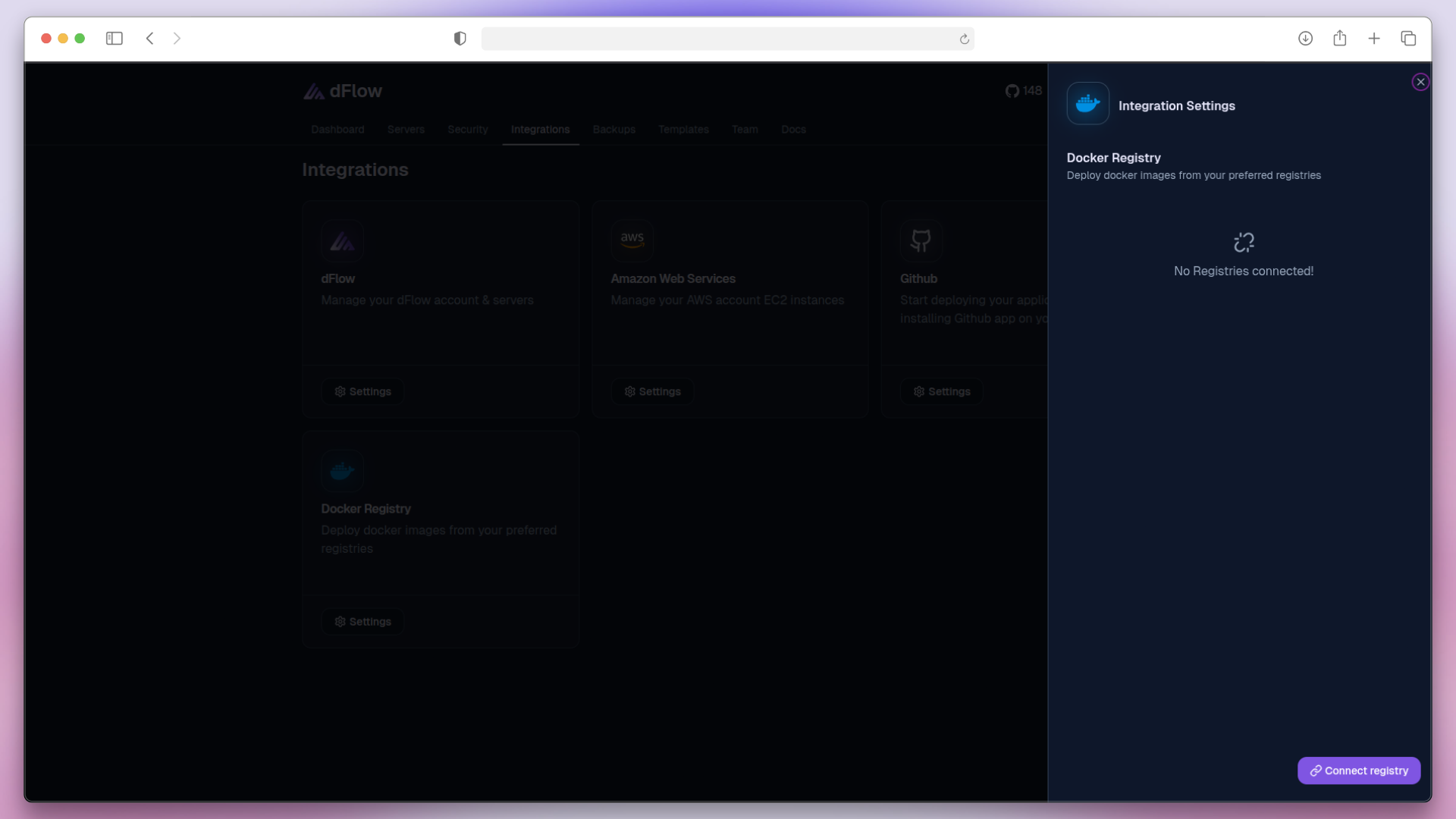Click the Connect registry button
Image resolution: width=1456 pixels, height=819 pixels.
pyautogui.click(x=1358, y=770)
